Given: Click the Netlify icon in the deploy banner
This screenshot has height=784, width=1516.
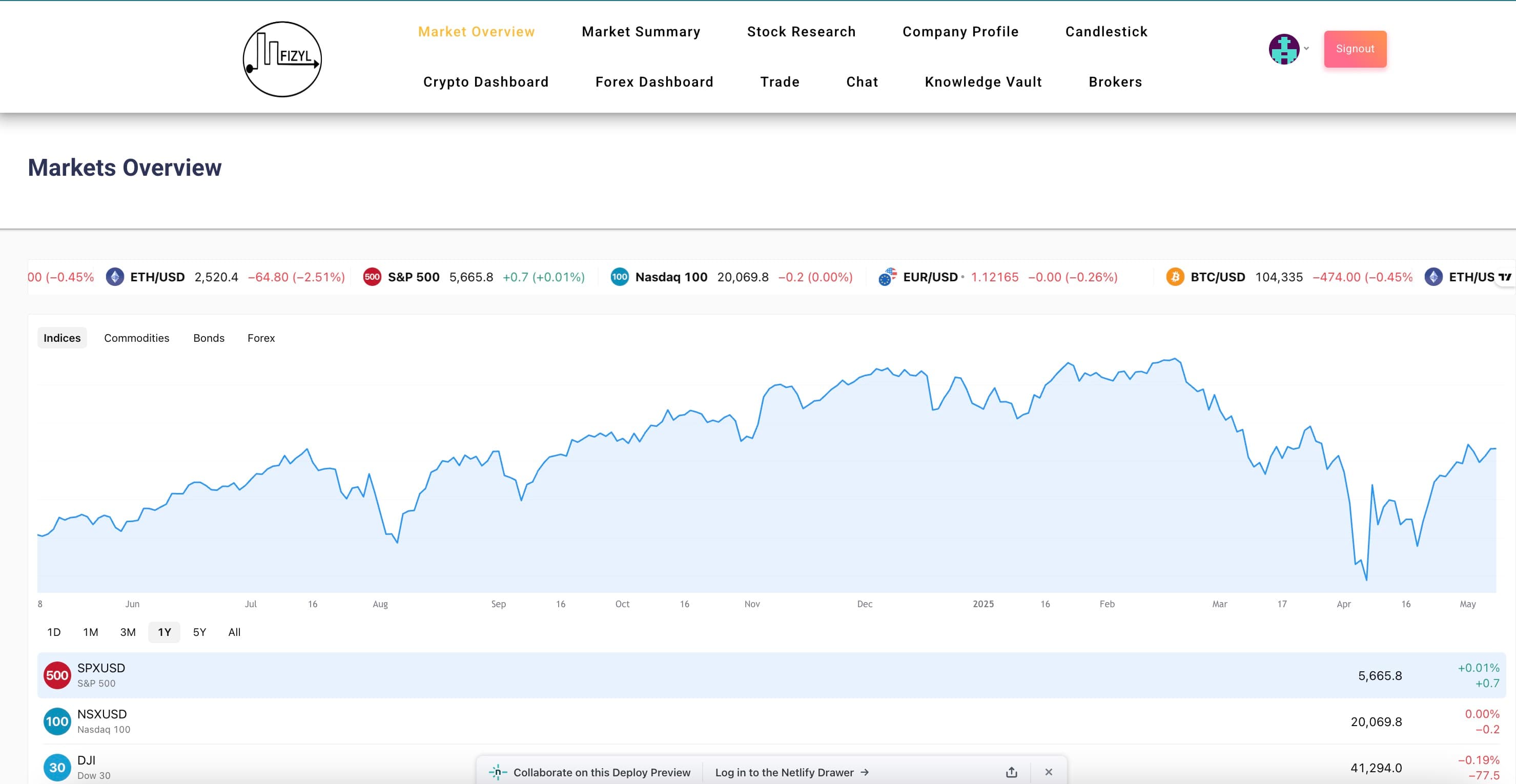Looking at the screenshot, I should click(498, 772).
